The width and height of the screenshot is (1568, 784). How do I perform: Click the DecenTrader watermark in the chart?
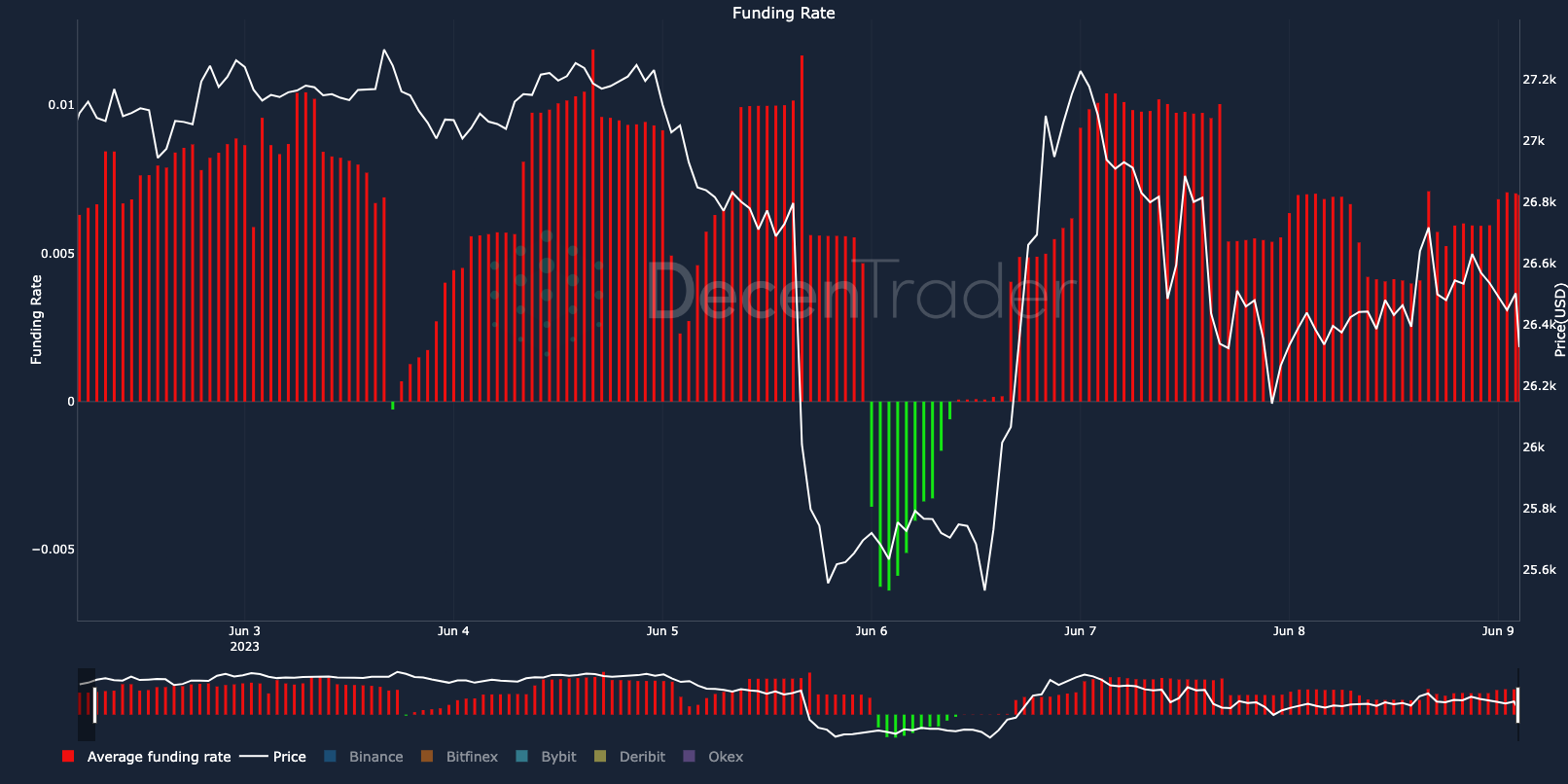860,292
